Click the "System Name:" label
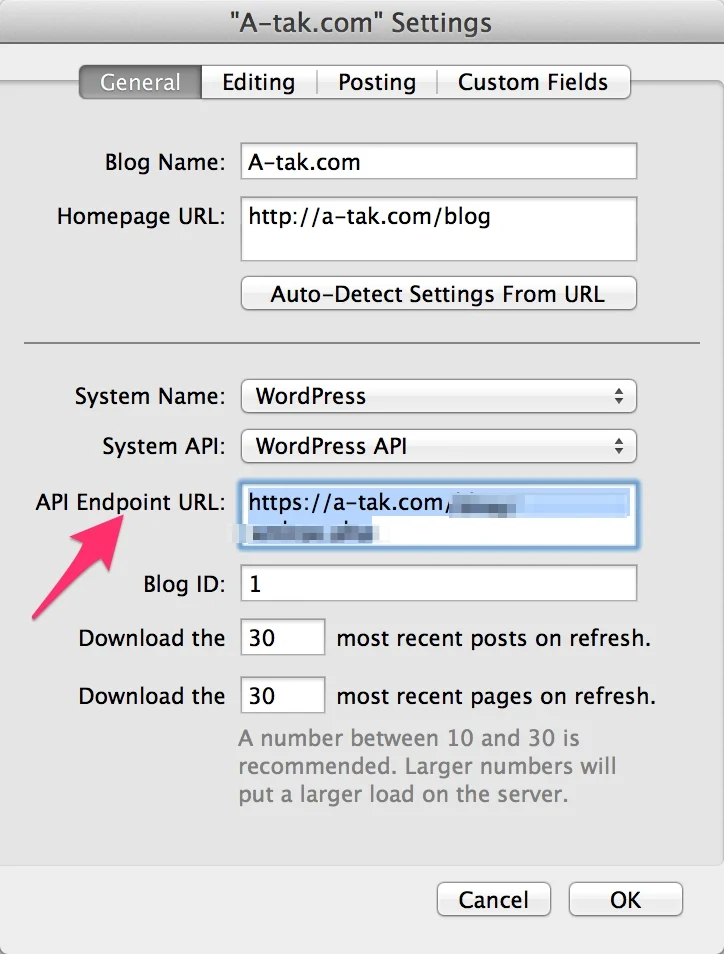 coord(150,396)
